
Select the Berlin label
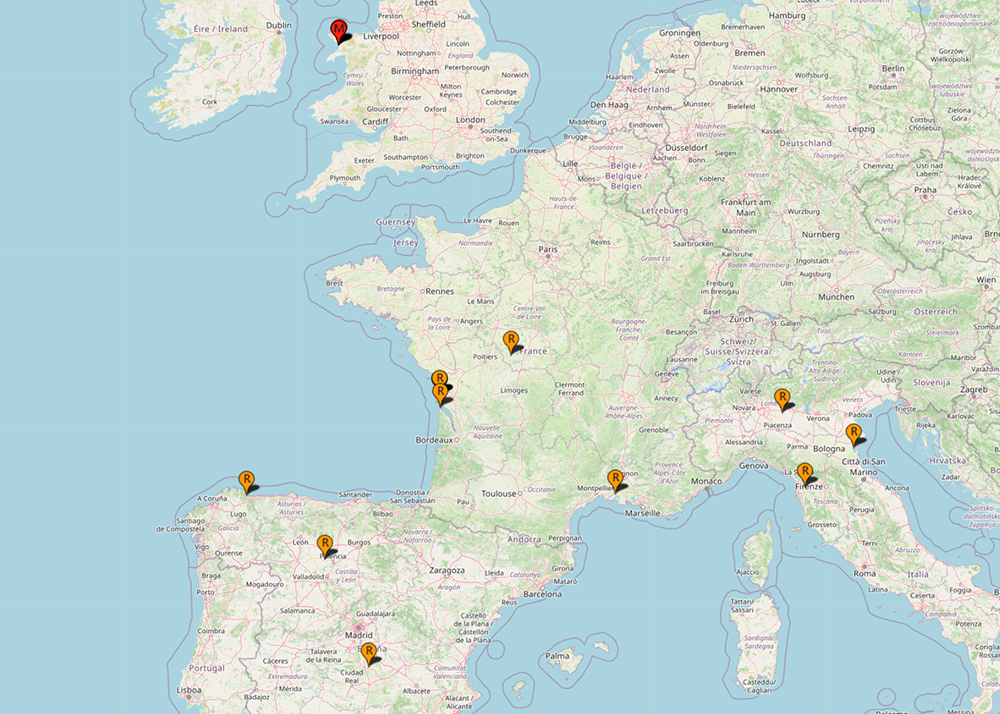[x=893, y=68]
